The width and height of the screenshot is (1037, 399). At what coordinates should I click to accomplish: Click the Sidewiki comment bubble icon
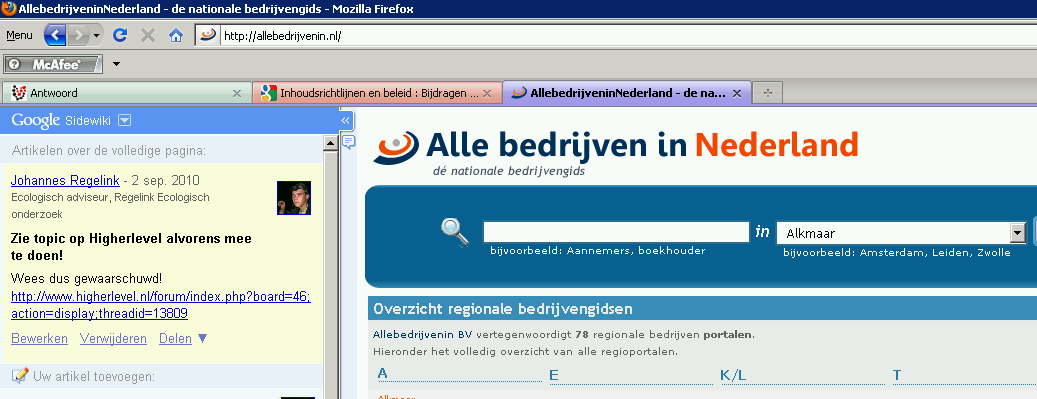click(x=349, y=141)
